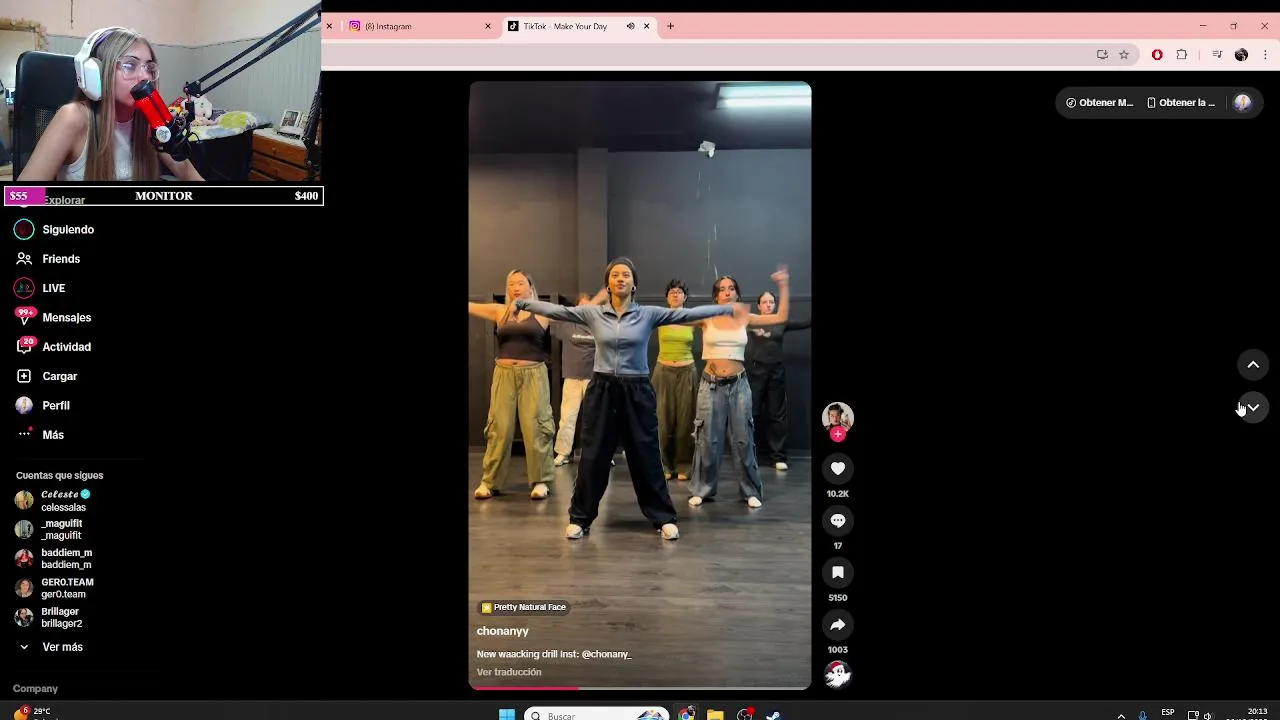Close the Instagram tab

(488, 26)
